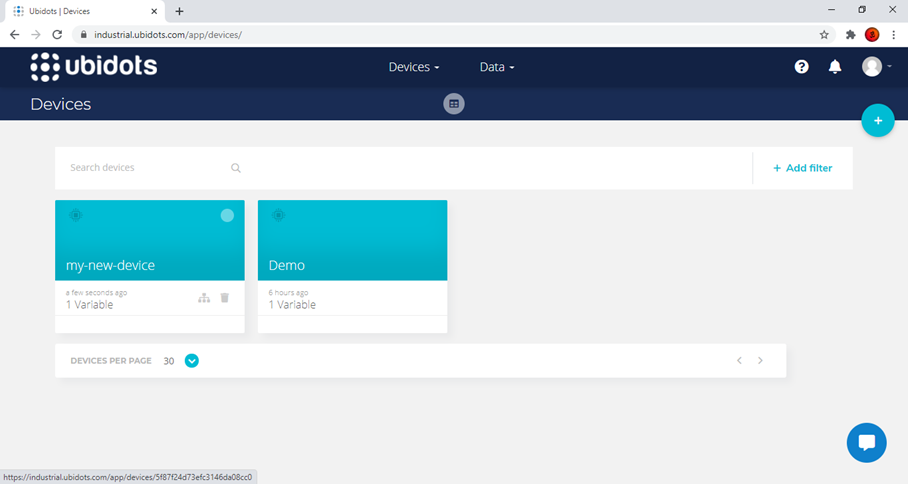
Task: Click '1 Variable' under Demo
Action: (x=292, y=305)
